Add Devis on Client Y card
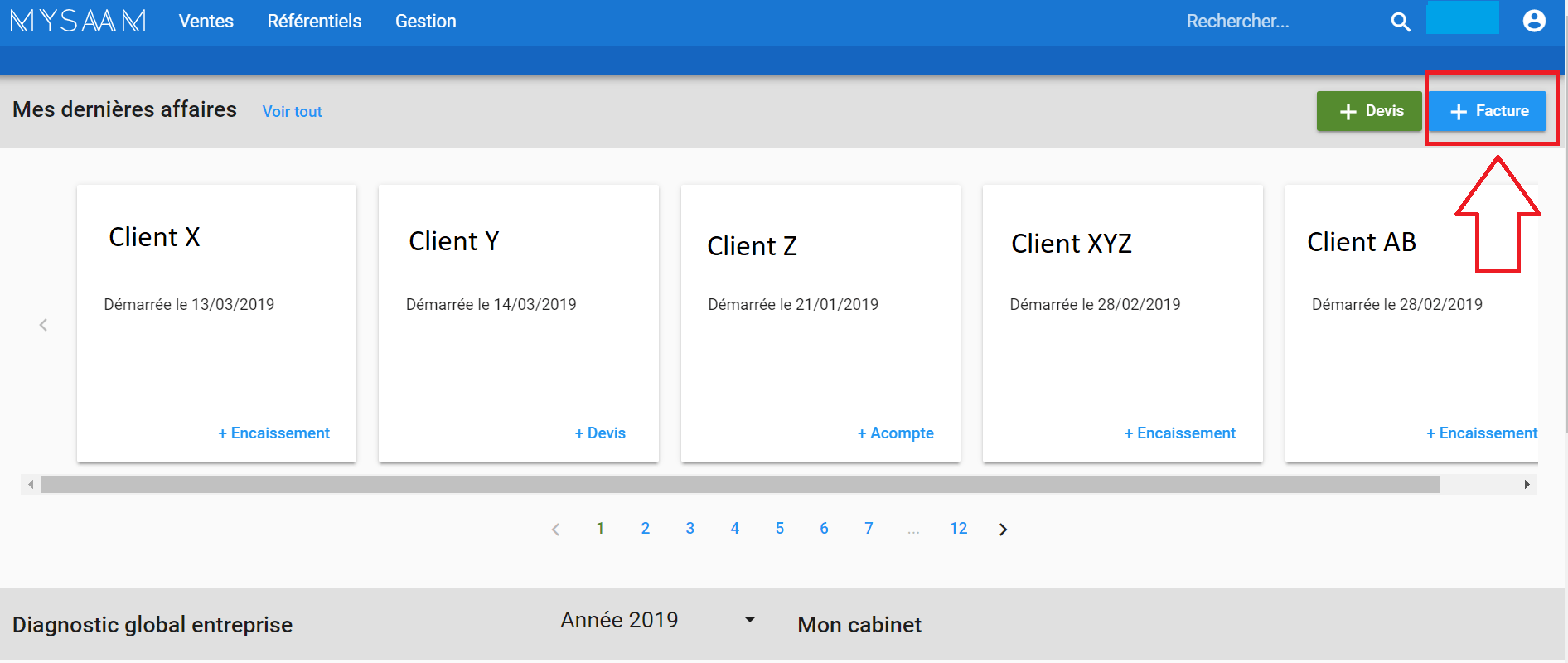The height and width of the screenshot is (663, 1568). click(600, 433)
